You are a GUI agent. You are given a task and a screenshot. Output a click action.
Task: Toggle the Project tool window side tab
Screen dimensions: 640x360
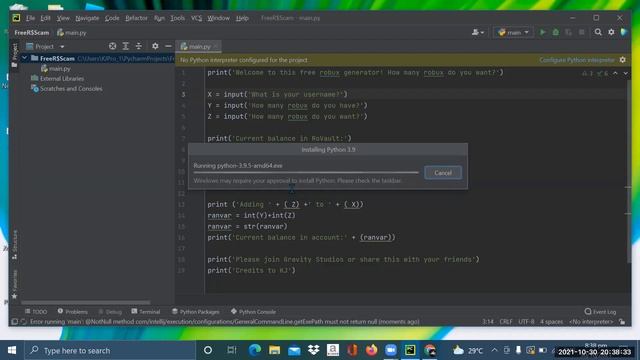coord(15,55)
